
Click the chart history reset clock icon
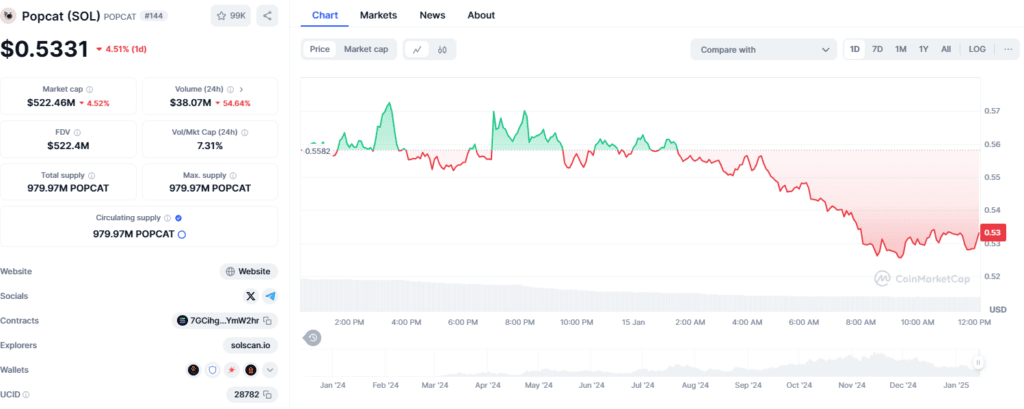pyautogui.click(x=313, y=338)
